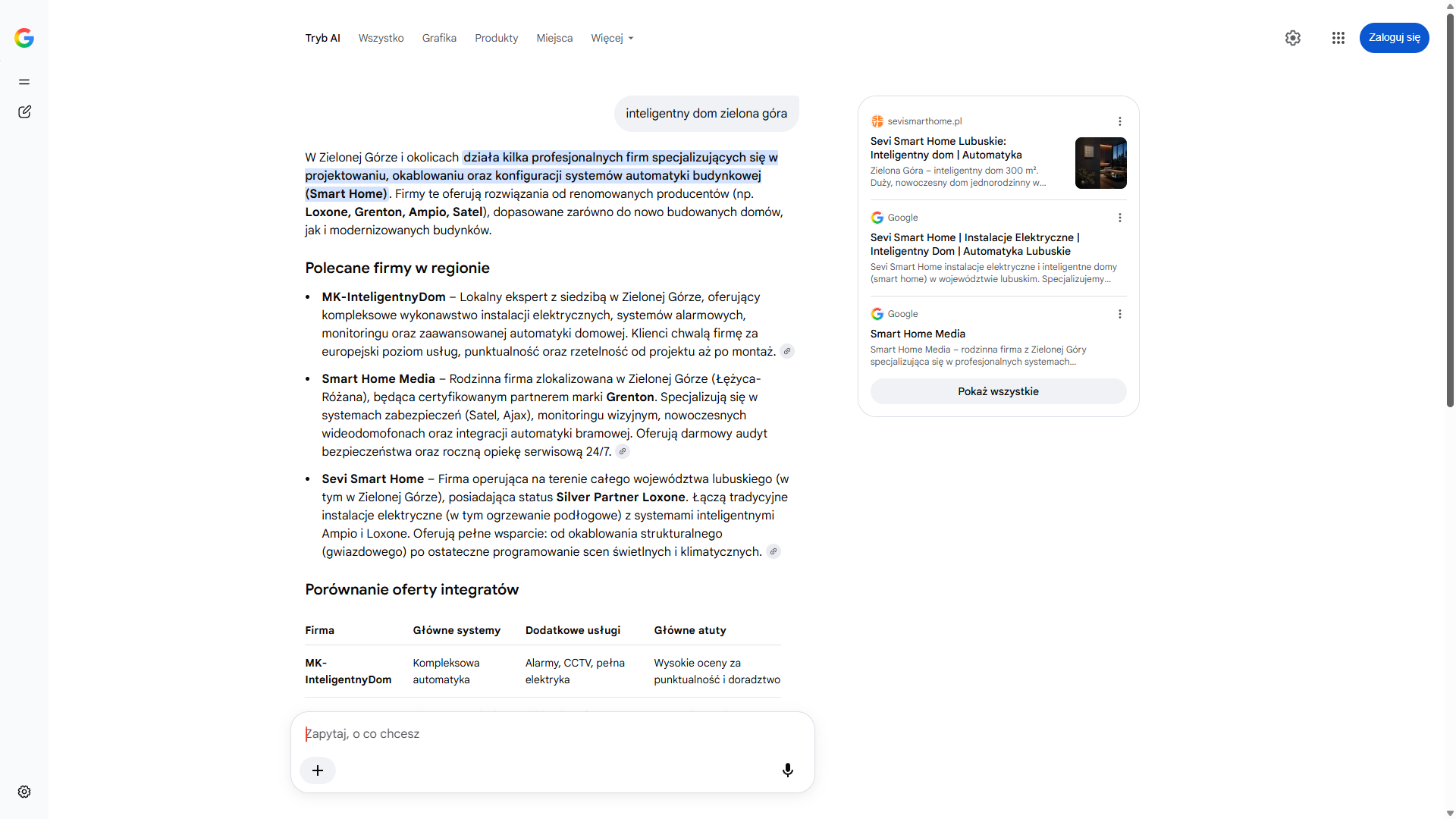Click table header 'Główne systemy'
The height and width of the screenshot is (819, 1456).
pos(457,630)
